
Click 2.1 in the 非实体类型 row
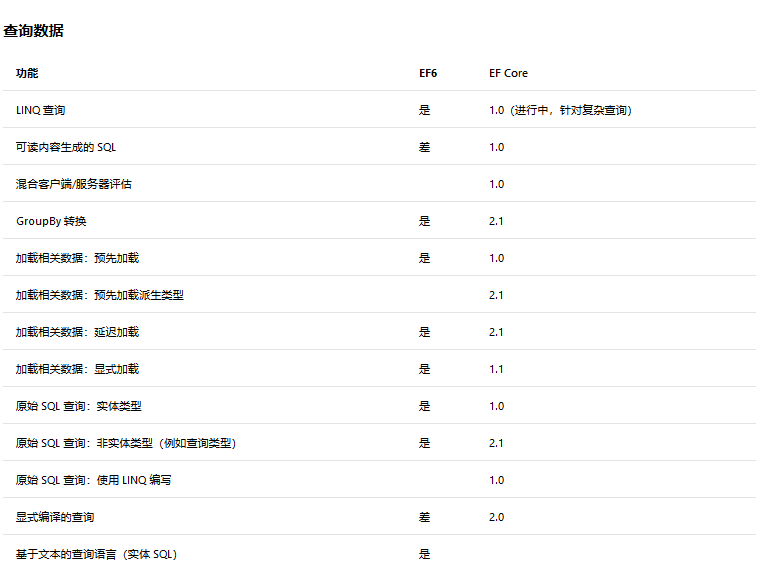[496, 443]
